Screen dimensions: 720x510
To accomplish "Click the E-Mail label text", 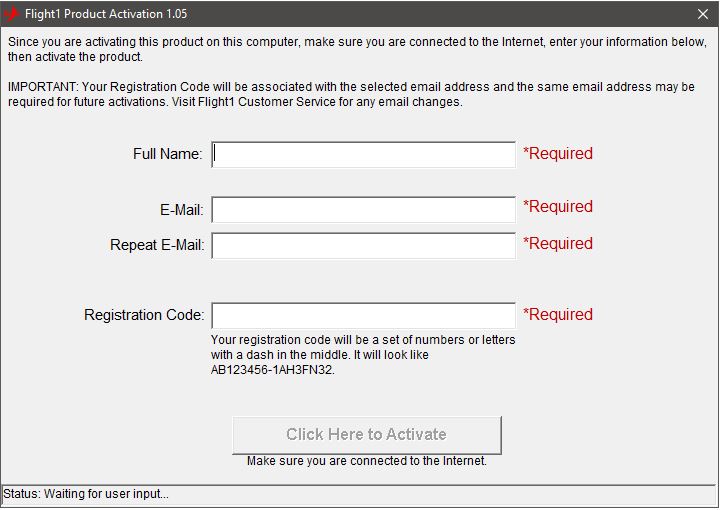I will (181, 210).
